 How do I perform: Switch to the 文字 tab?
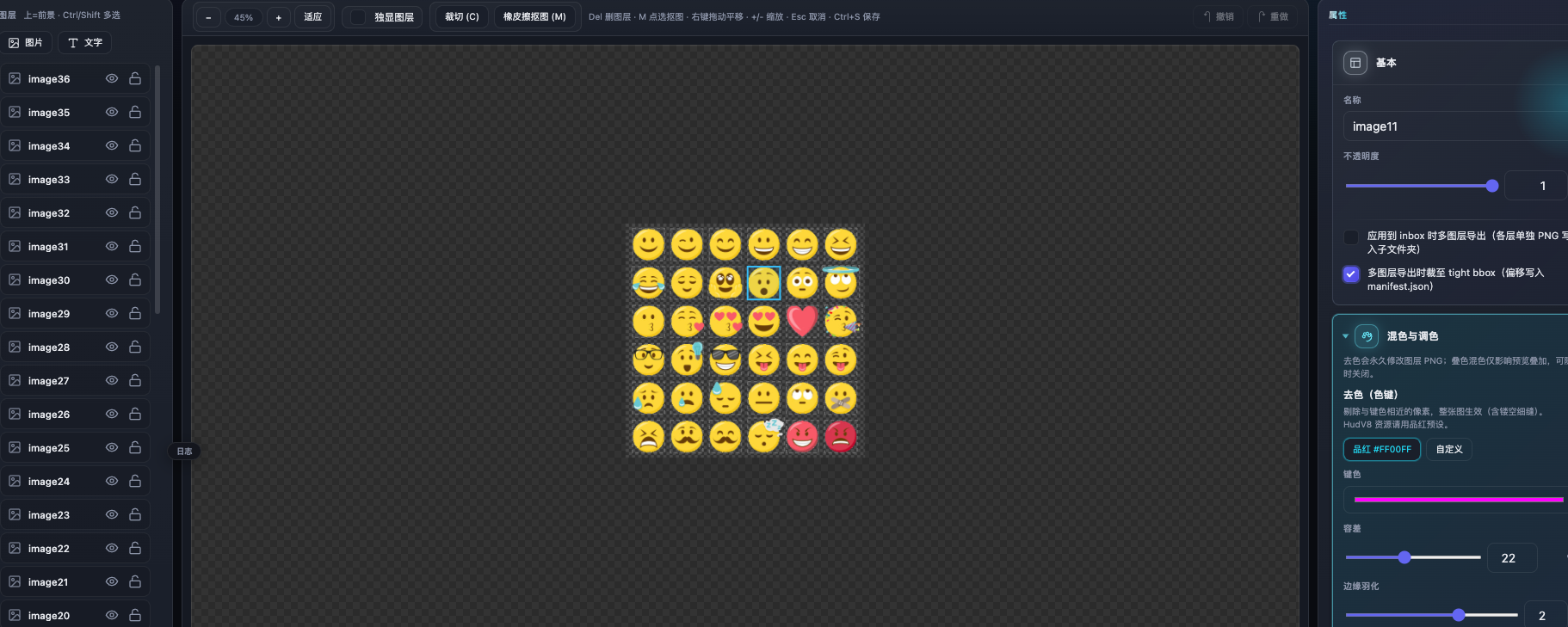click(84, 42)
